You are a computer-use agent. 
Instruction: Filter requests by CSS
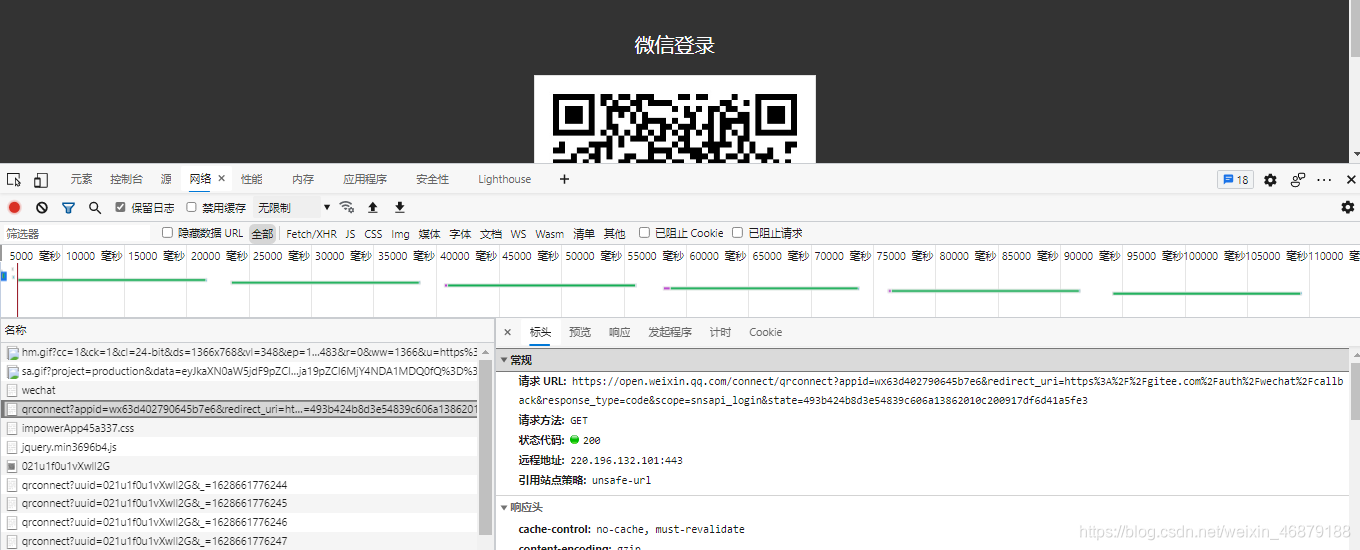[373, 234]
